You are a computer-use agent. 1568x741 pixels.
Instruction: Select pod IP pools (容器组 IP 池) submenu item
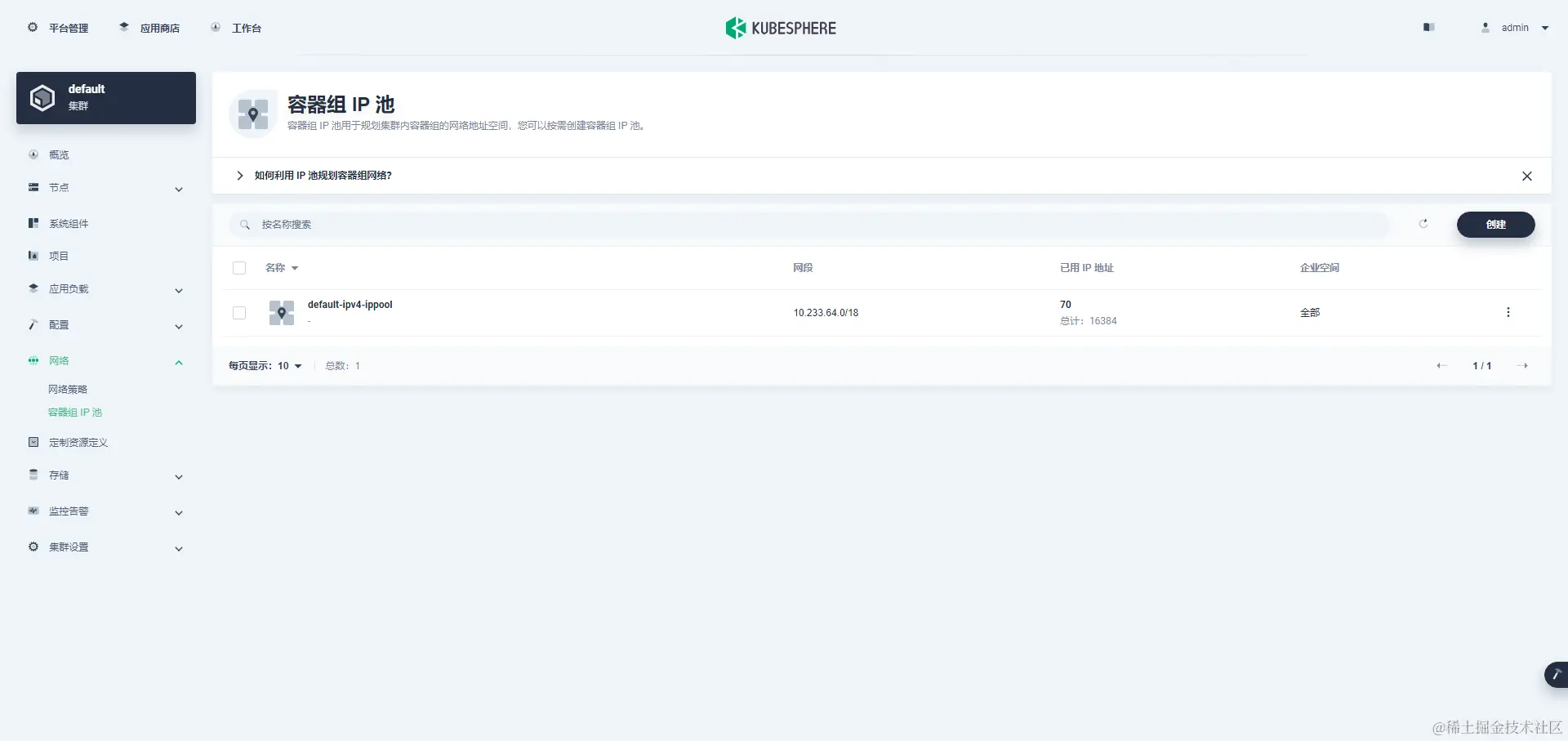tap(75, 413)
